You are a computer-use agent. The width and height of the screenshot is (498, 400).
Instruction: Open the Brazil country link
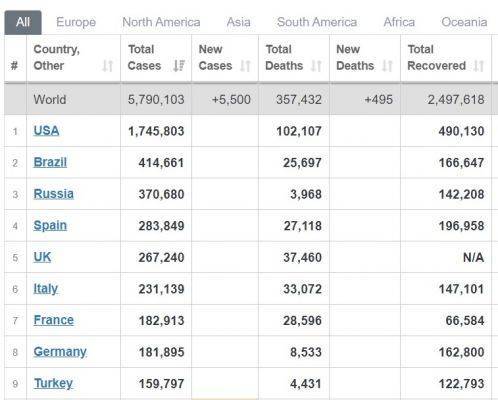[x=50, y=162]
